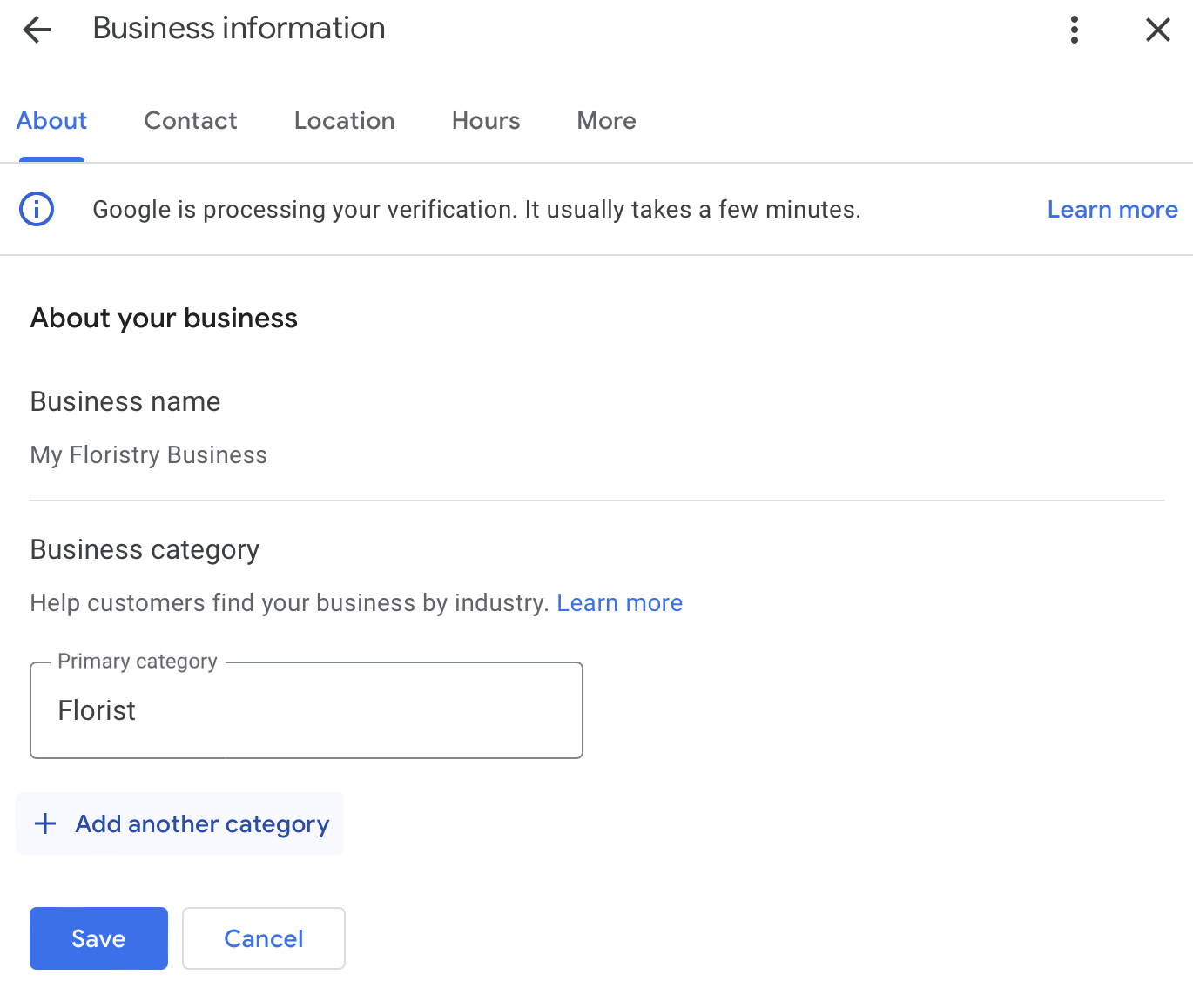Click the Primary category field label

click(137, 661)
